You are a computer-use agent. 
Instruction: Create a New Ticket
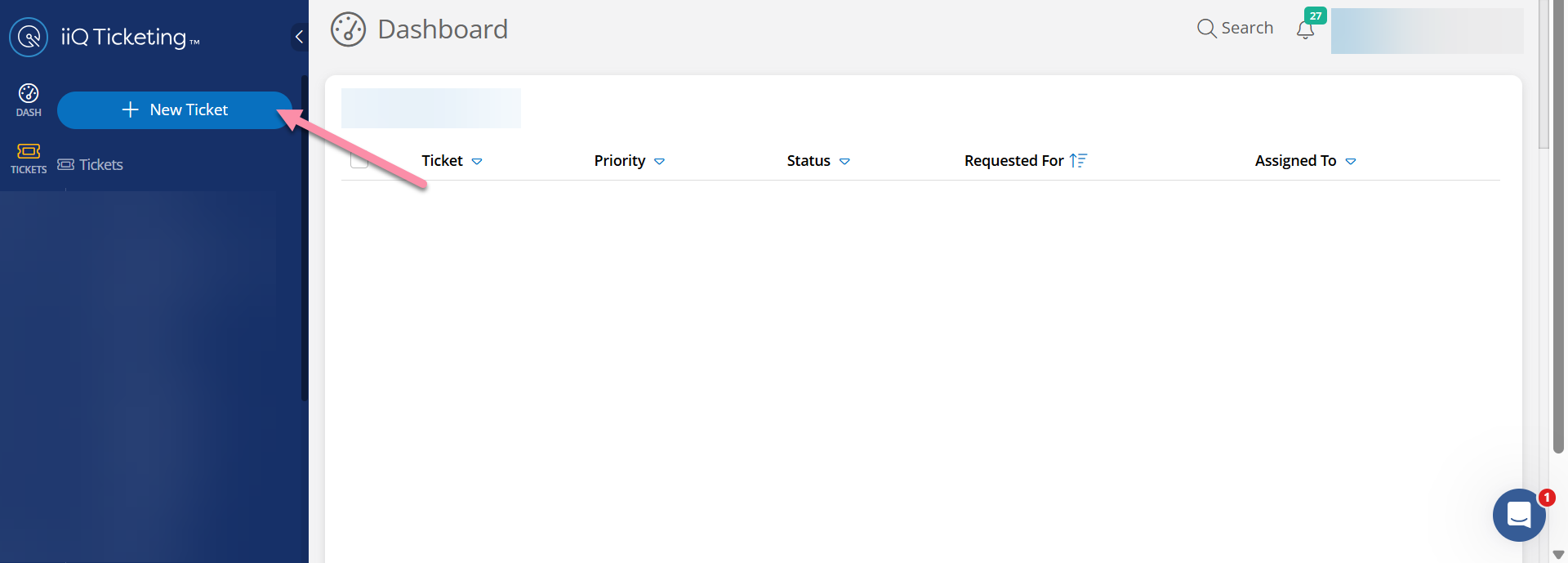click(174, 110)
